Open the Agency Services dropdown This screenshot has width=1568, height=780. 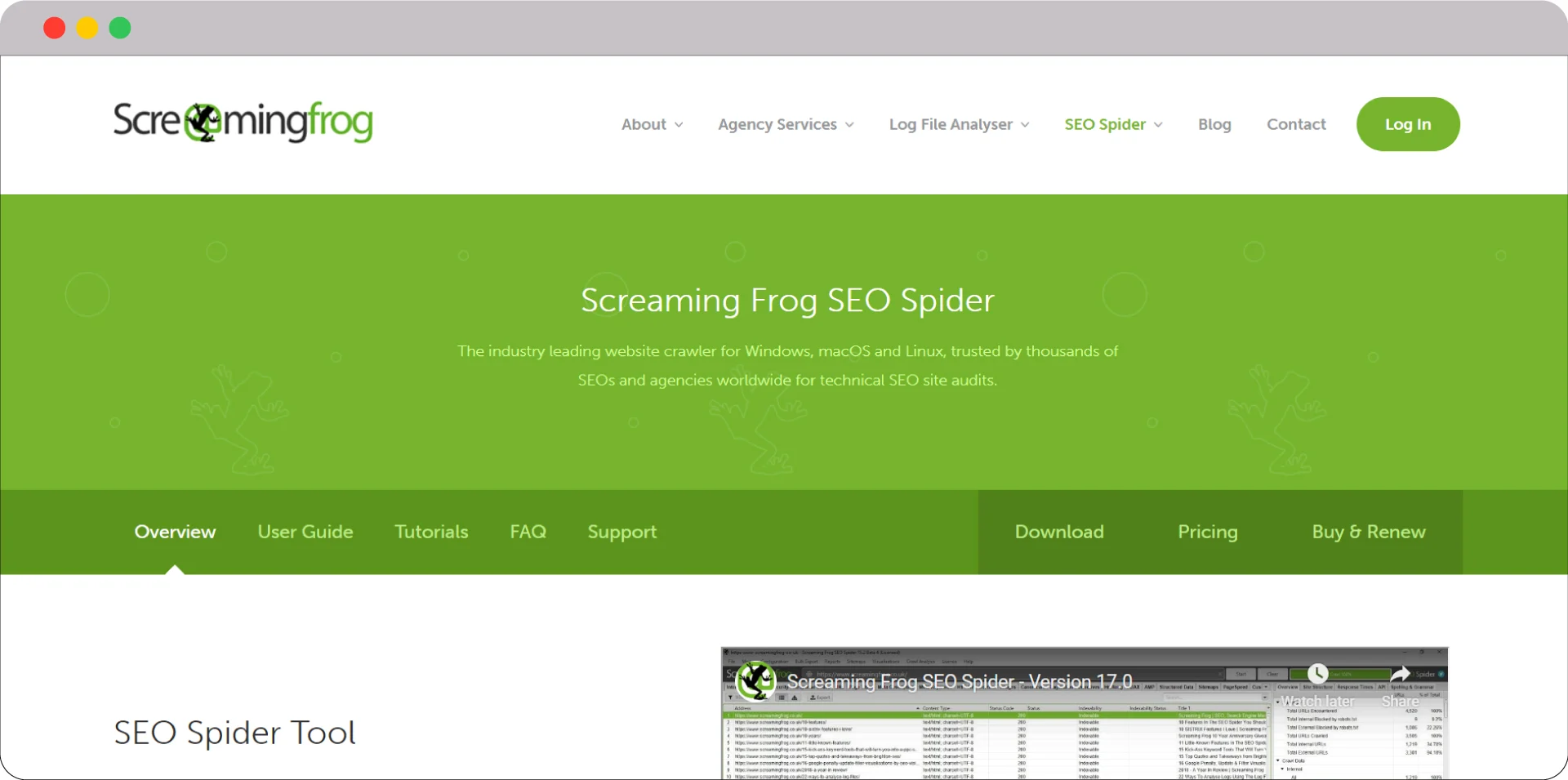pos(784,124)
